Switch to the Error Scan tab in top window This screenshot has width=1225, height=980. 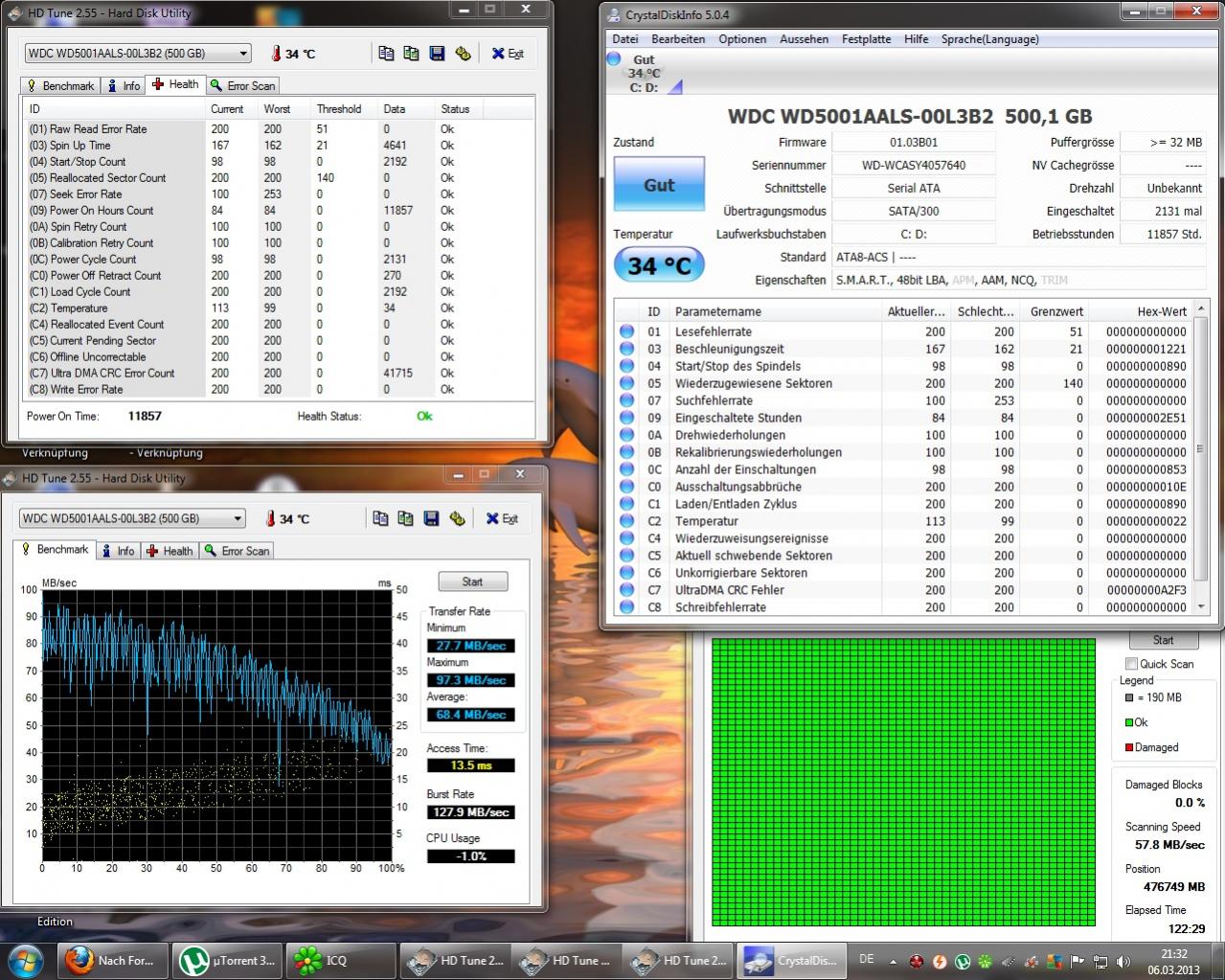coord(242,85)
